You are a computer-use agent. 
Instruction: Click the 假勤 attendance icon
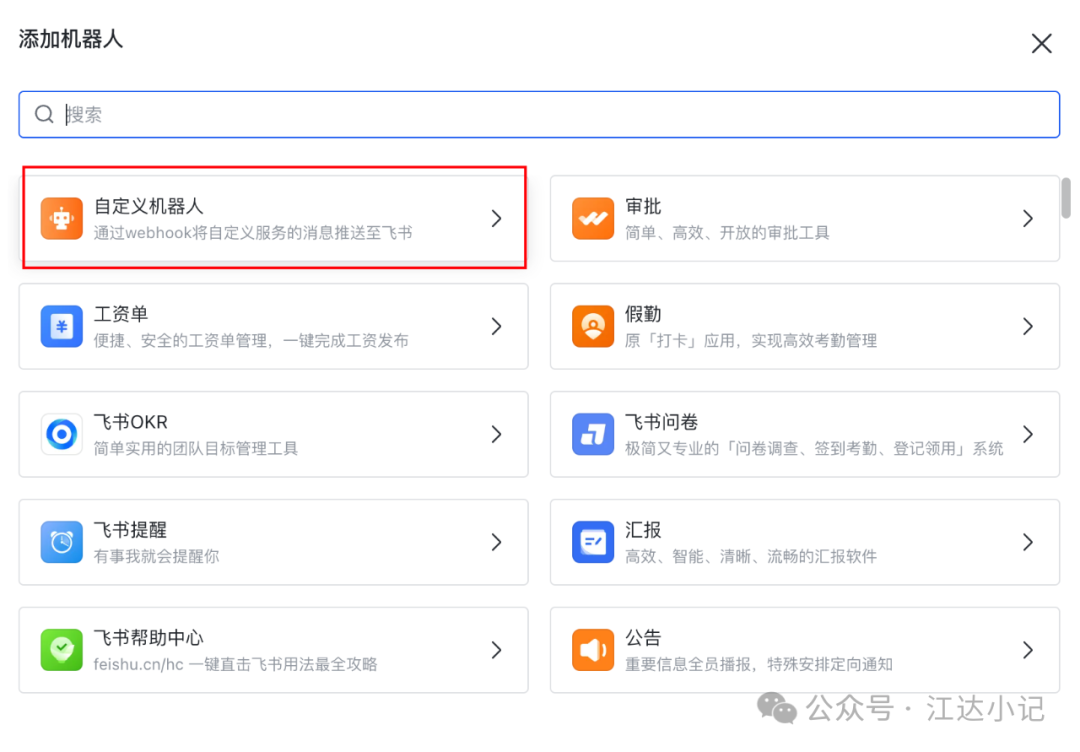[592, 326]
